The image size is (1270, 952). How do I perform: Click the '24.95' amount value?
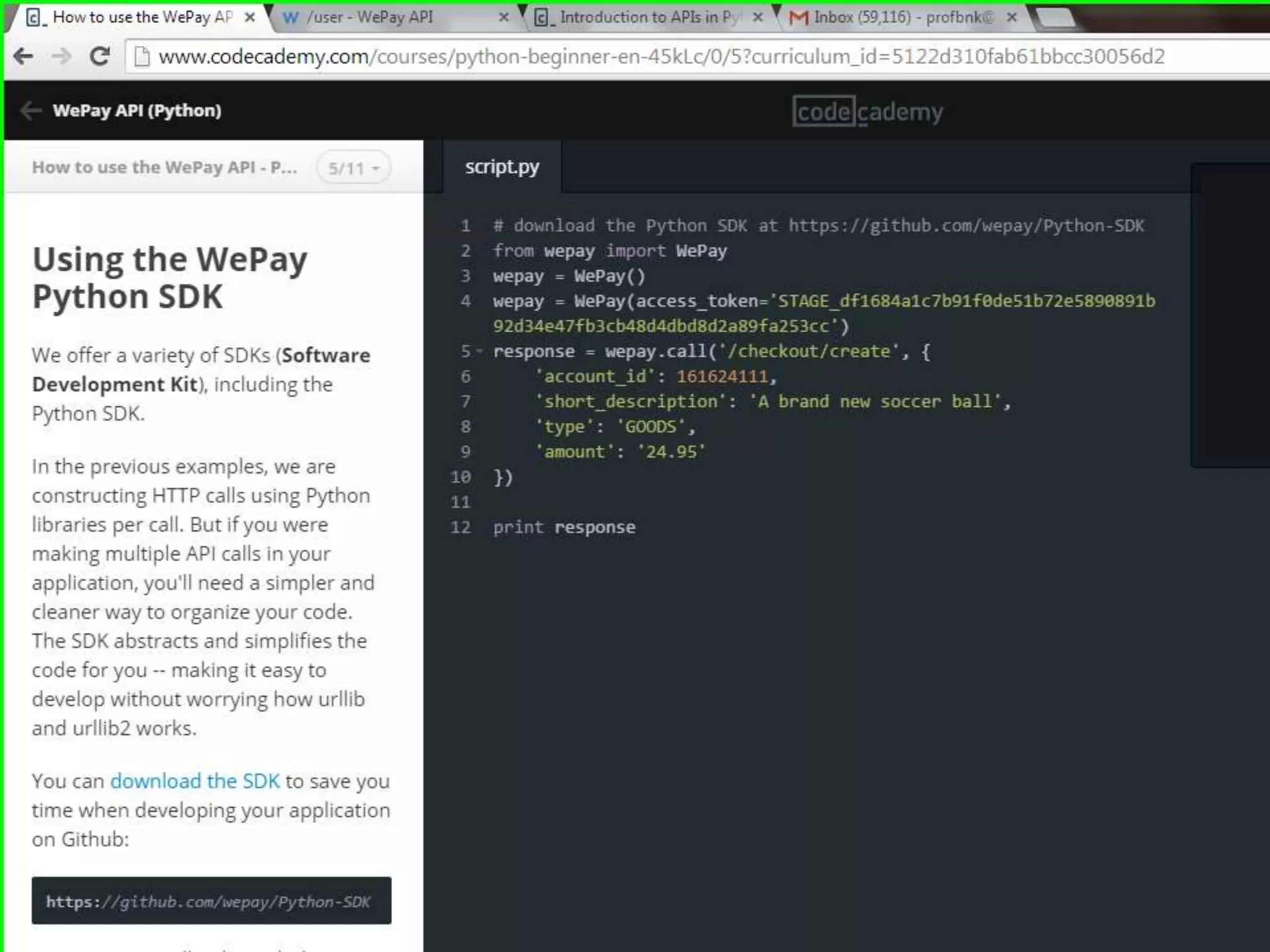point(672,452)
